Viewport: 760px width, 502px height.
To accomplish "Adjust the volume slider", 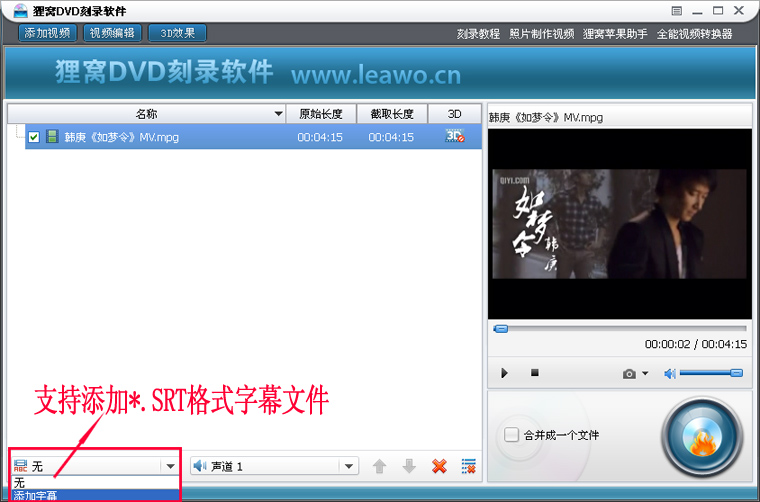I will pyautogui.click(x=711, y=373).
